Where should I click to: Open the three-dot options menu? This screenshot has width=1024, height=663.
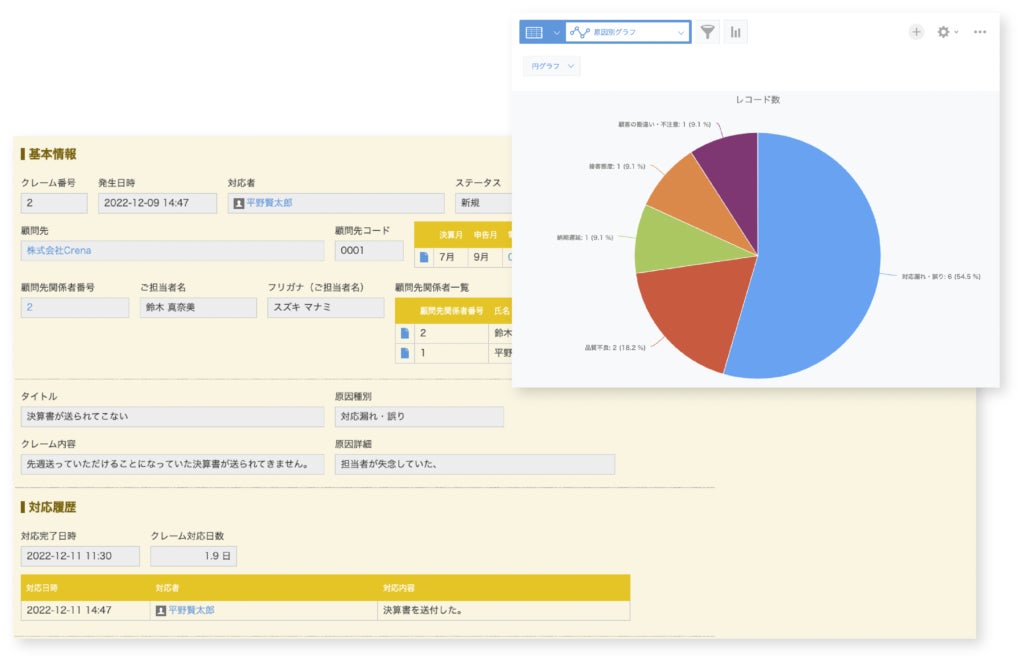(x=980, y=32)
